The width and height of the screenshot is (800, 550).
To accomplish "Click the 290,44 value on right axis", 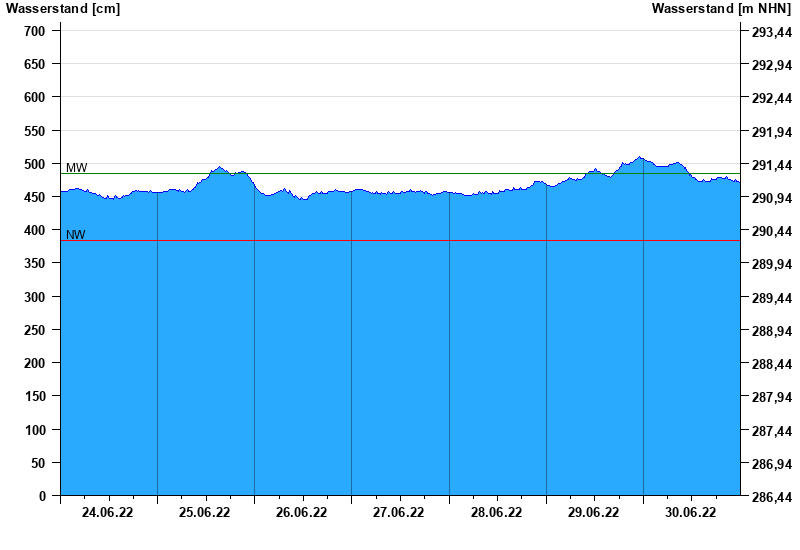I will (771, 231).
